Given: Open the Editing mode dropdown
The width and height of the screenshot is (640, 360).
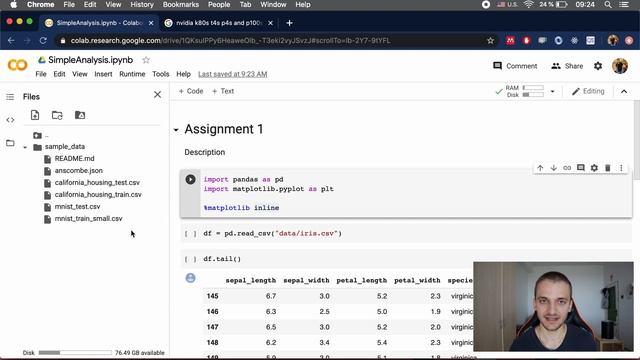Looking at the screenshot, I should tap(588, 91).
